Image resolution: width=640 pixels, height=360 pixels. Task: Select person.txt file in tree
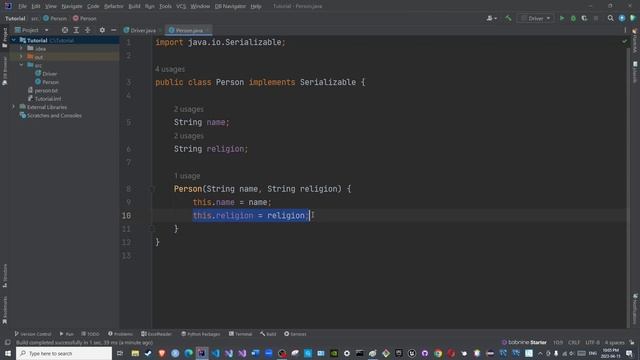pos(43,90)
